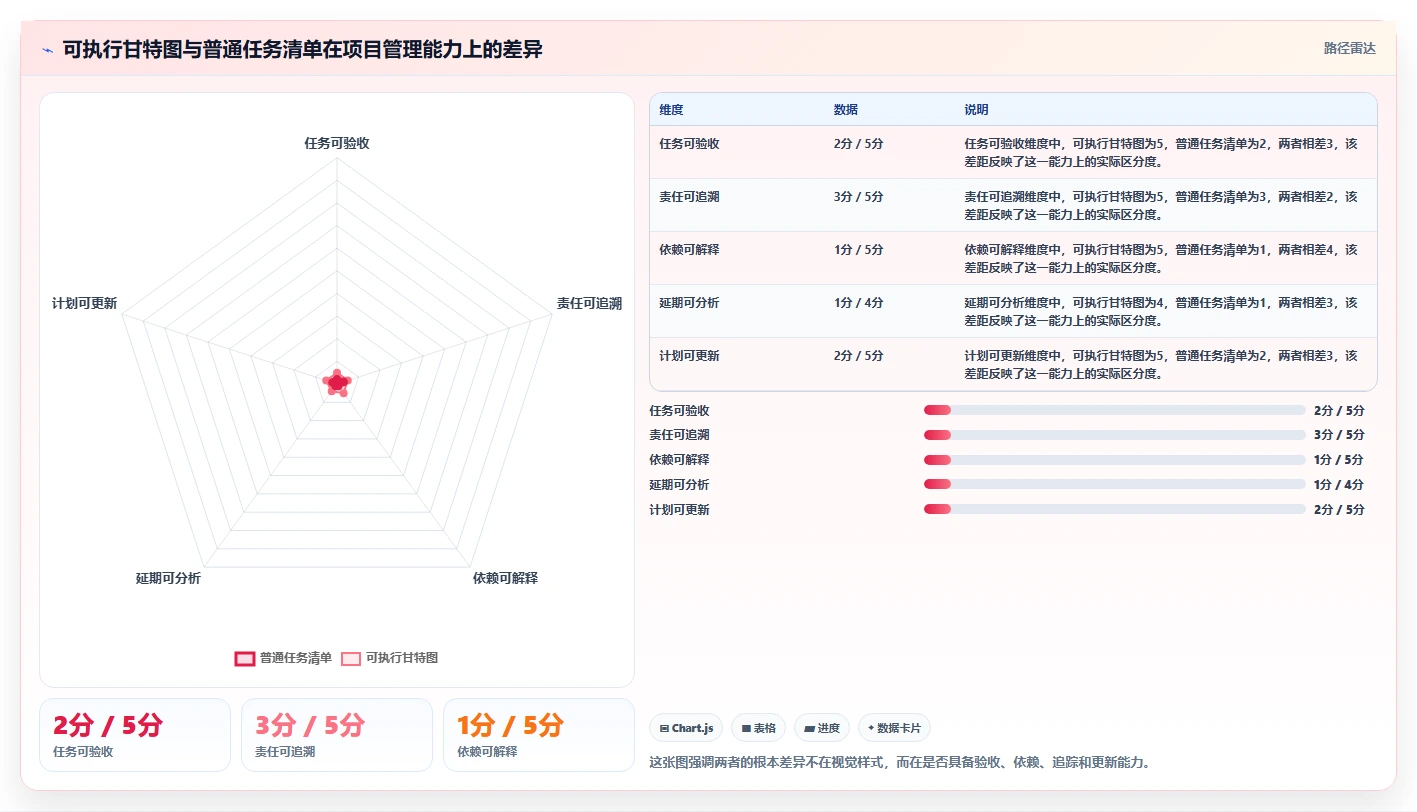Click the 普通任务清单 legend color box
This screenshot has height=812, width=1417.
click(245, 658)
